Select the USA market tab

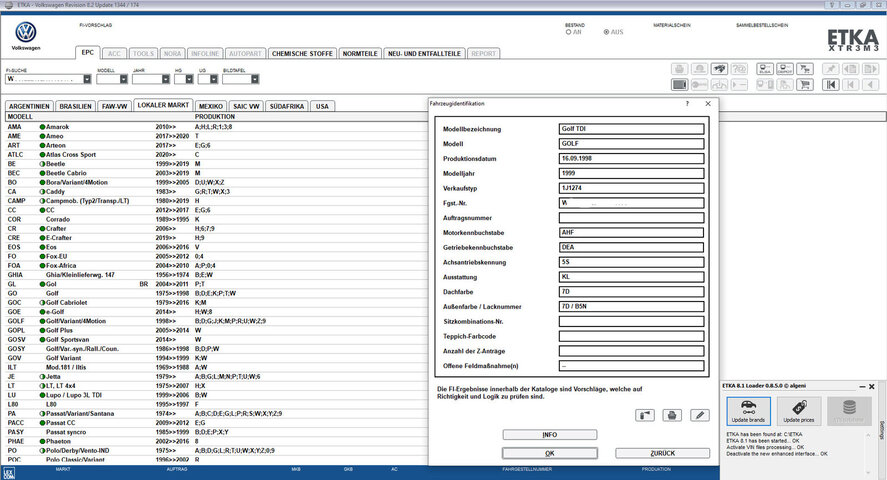[322, 106]
